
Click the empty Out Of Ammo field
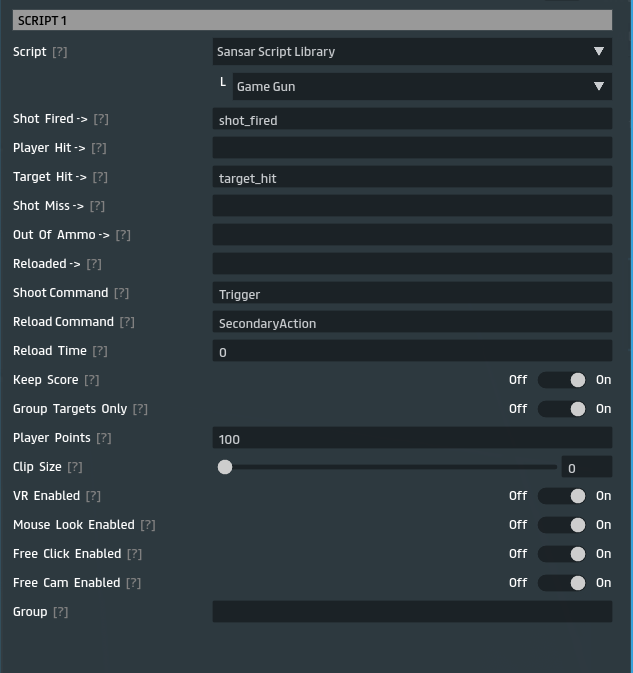(412, 235)
